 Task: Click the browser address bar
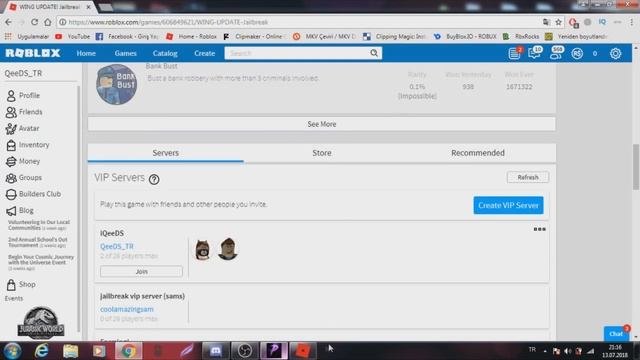pos(302,22)
